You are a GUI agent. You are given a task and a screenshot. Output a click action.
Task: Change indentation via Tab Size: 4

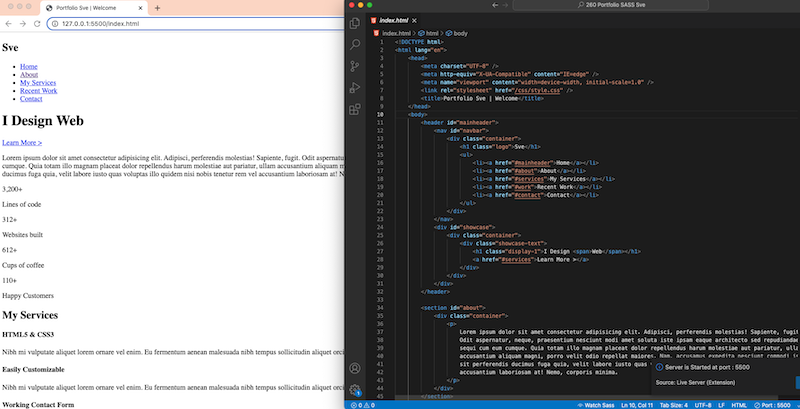point(673,405)
